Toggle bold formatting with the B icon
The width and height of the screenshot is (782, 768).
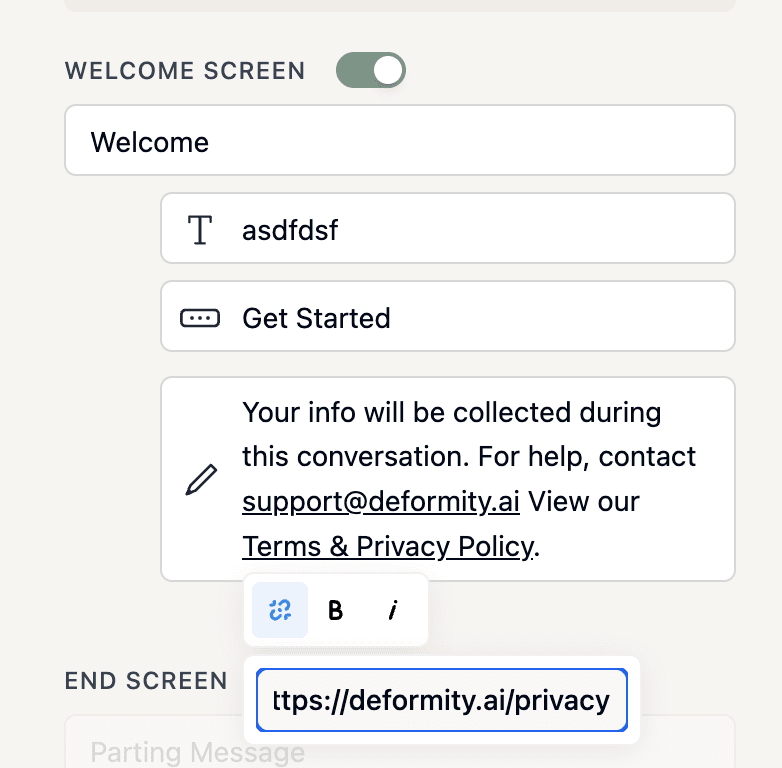point(336,610)
